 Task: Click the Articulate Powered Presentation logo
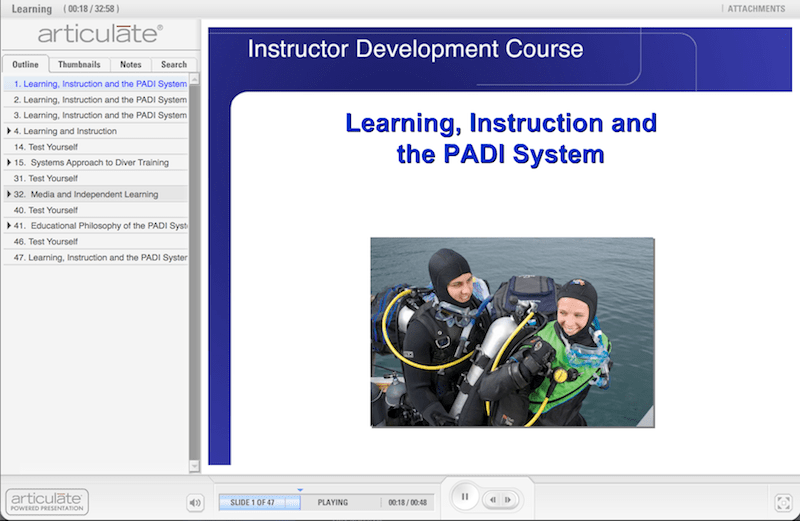(47, 502)
